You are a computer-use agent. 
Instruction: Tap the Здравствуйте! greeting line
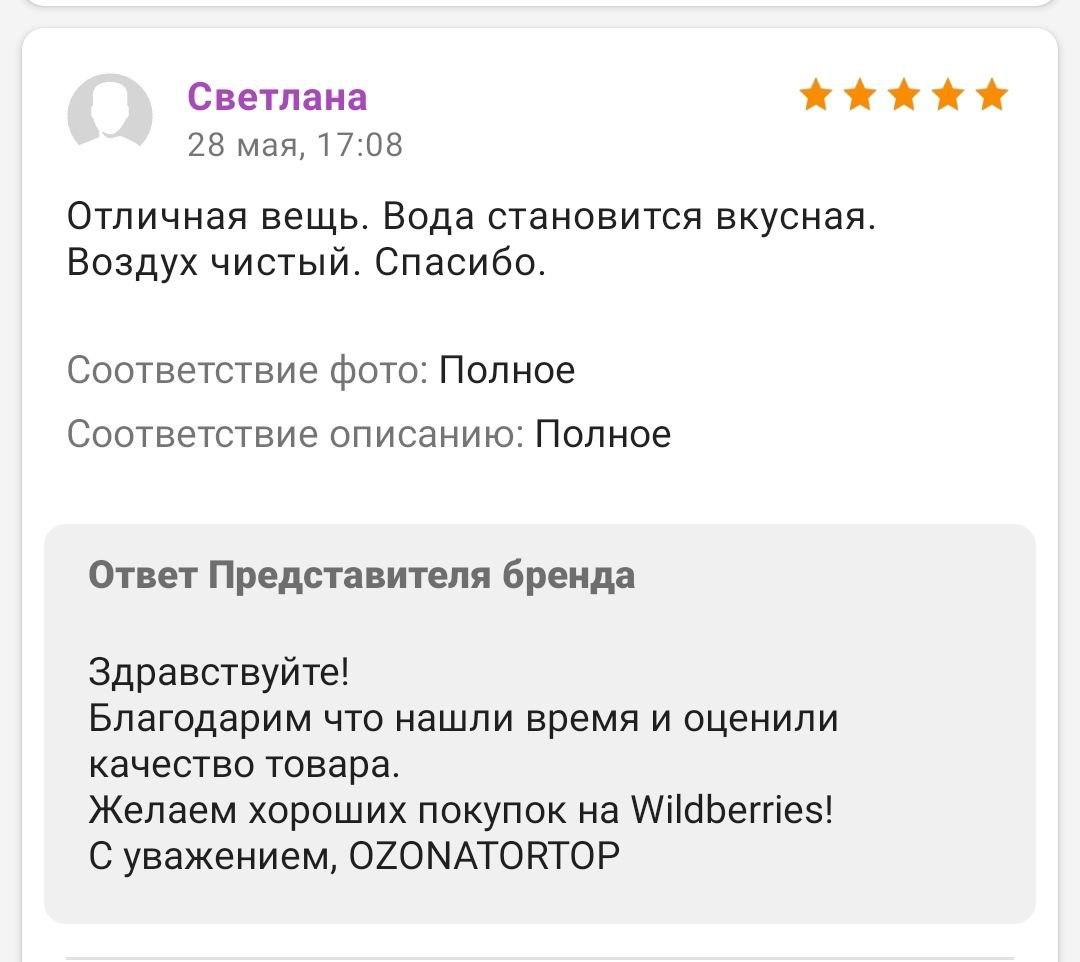pos(219,671)
